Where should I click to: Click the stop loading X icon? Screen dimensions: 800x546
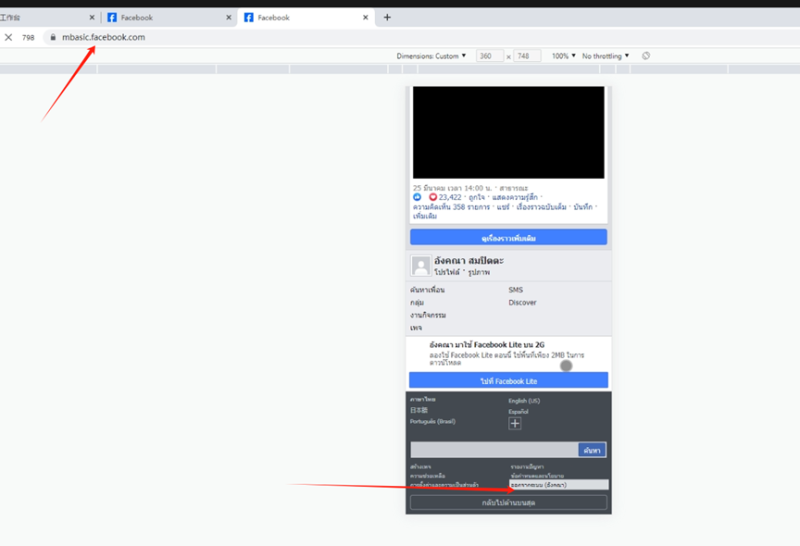8,37
